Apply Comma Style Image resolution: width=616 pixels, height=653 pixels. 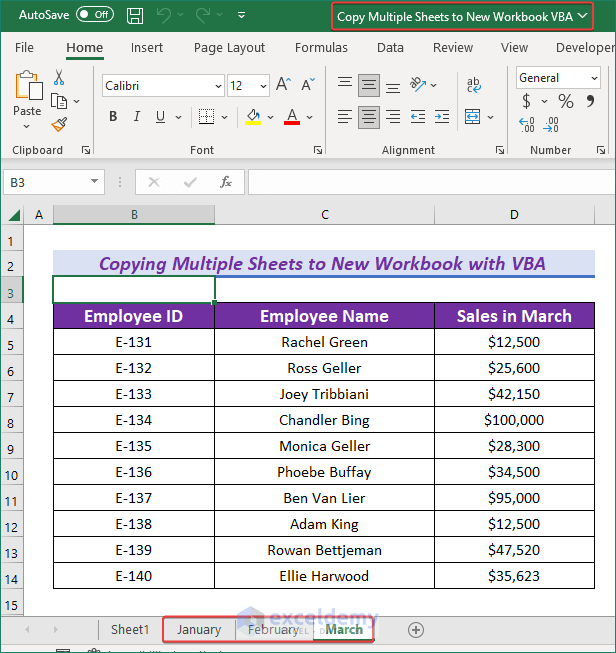590,101
